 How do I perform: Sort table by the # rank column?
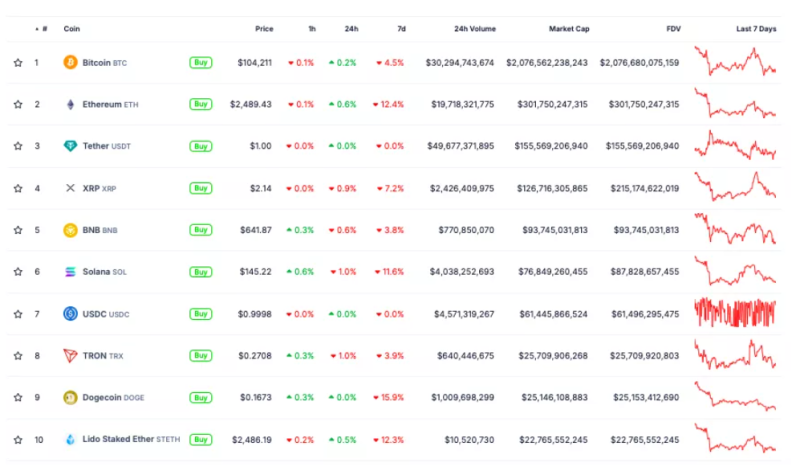40,29
